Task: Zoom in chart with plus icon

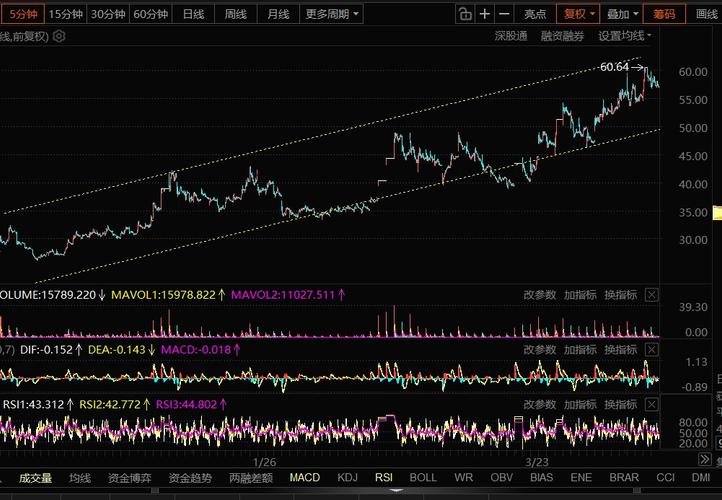Action: coord(485,14)
